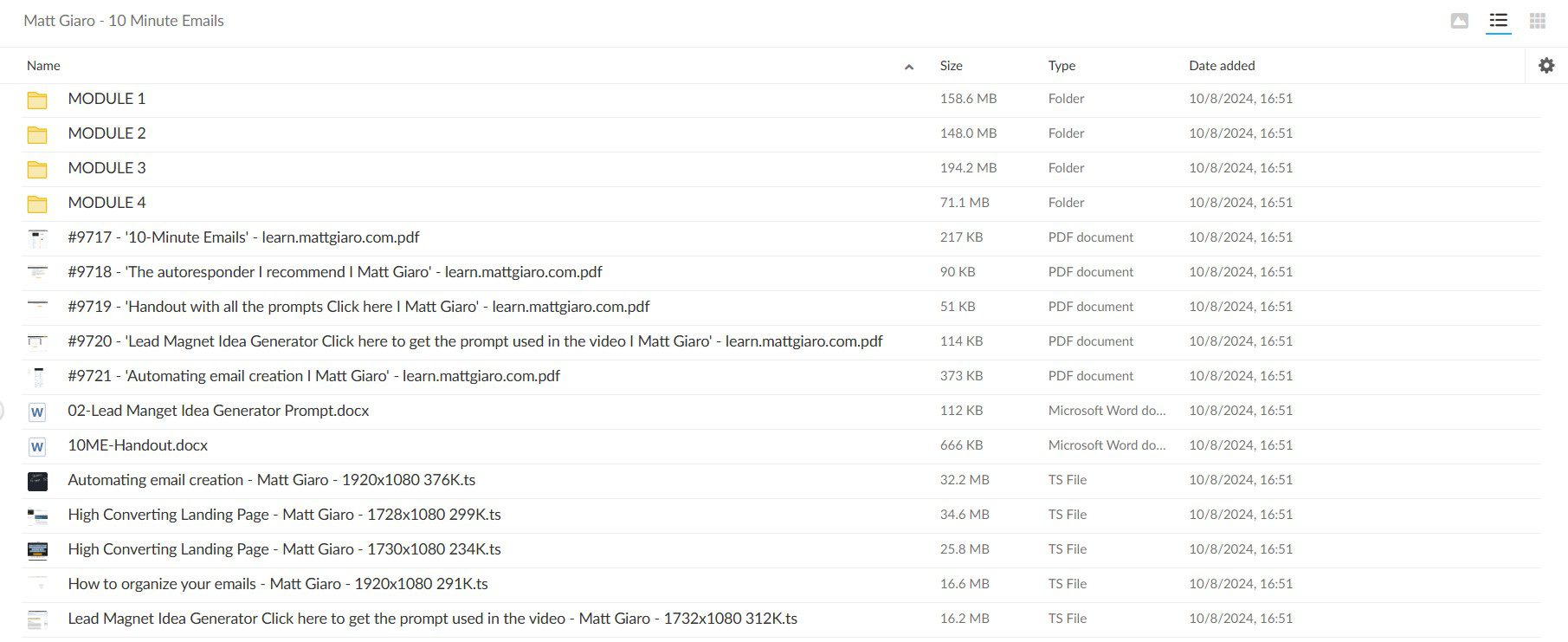This screenshot has width=1568, height=642.
Task: Select How to organize your emails .ts
Action: tap(278, 584)
